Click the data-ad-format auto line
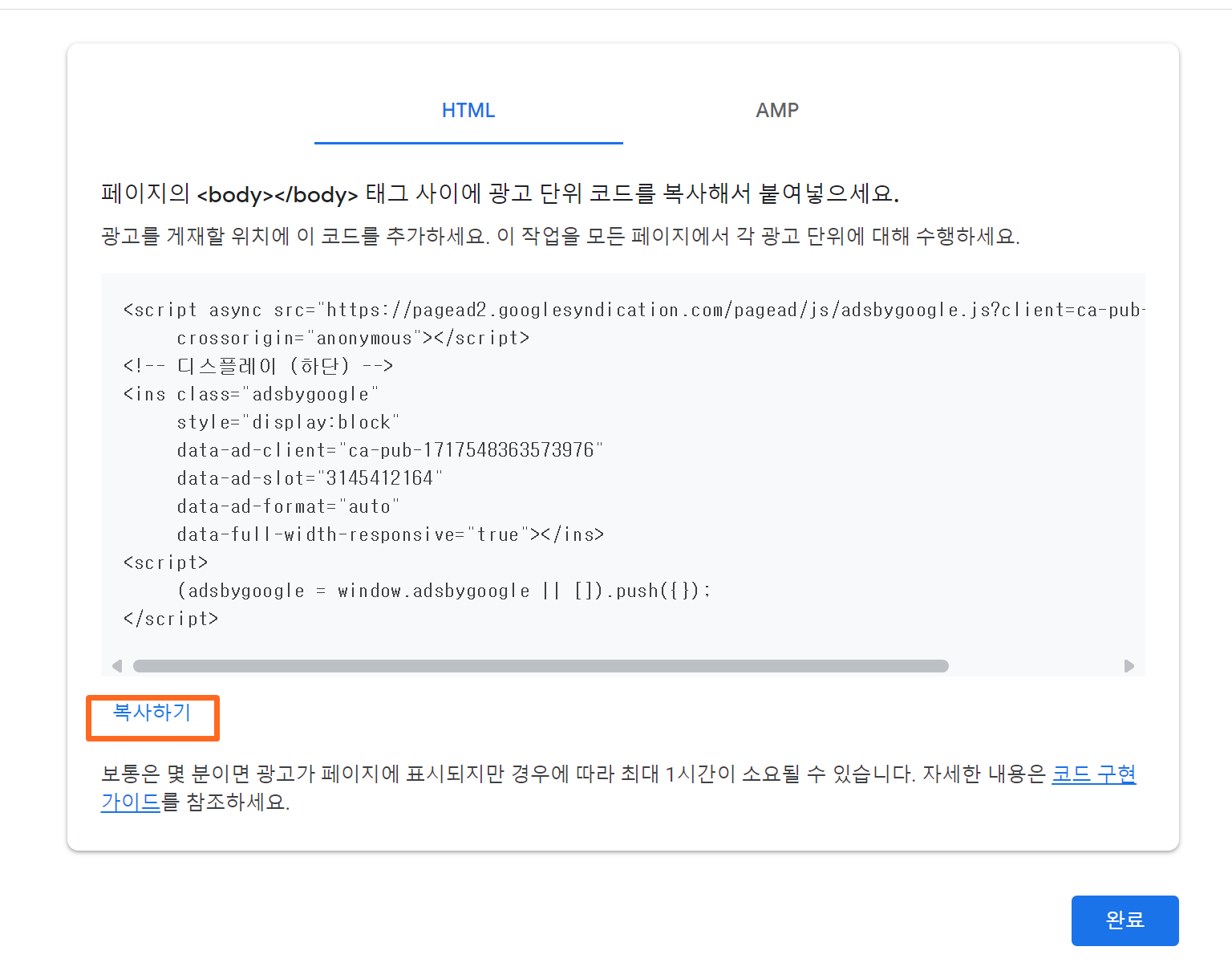1232x975 pixels. pos(287,506)
